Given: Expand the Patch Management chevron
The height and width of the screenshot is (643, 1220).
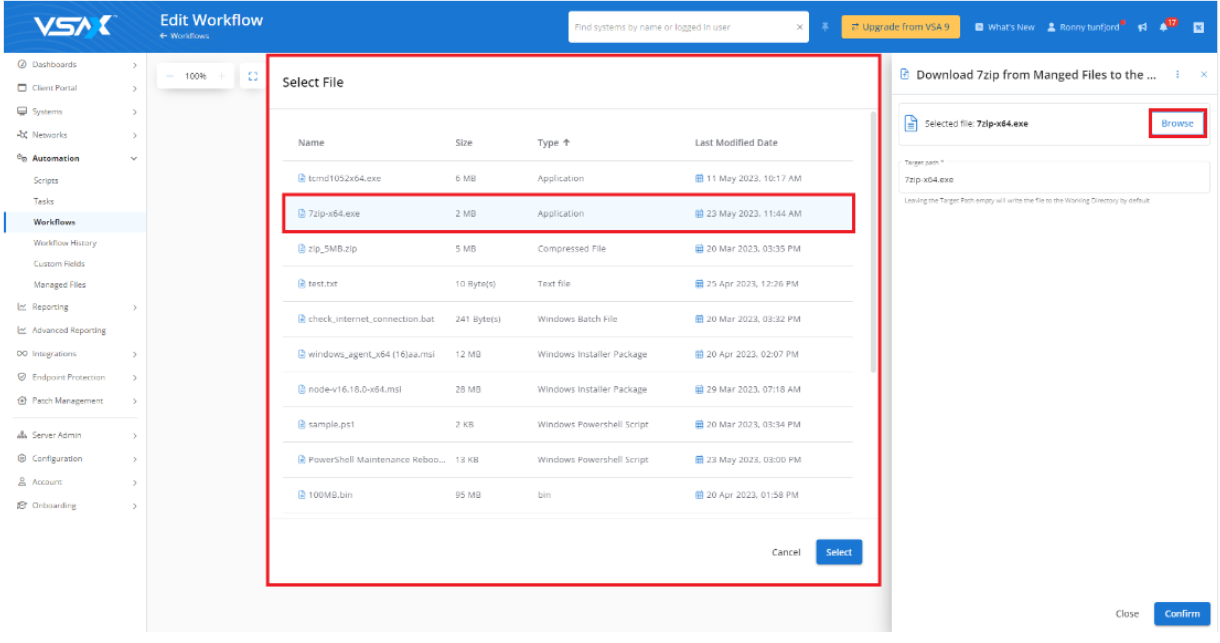Looking at the screenshot, I should tap(134, 401).
